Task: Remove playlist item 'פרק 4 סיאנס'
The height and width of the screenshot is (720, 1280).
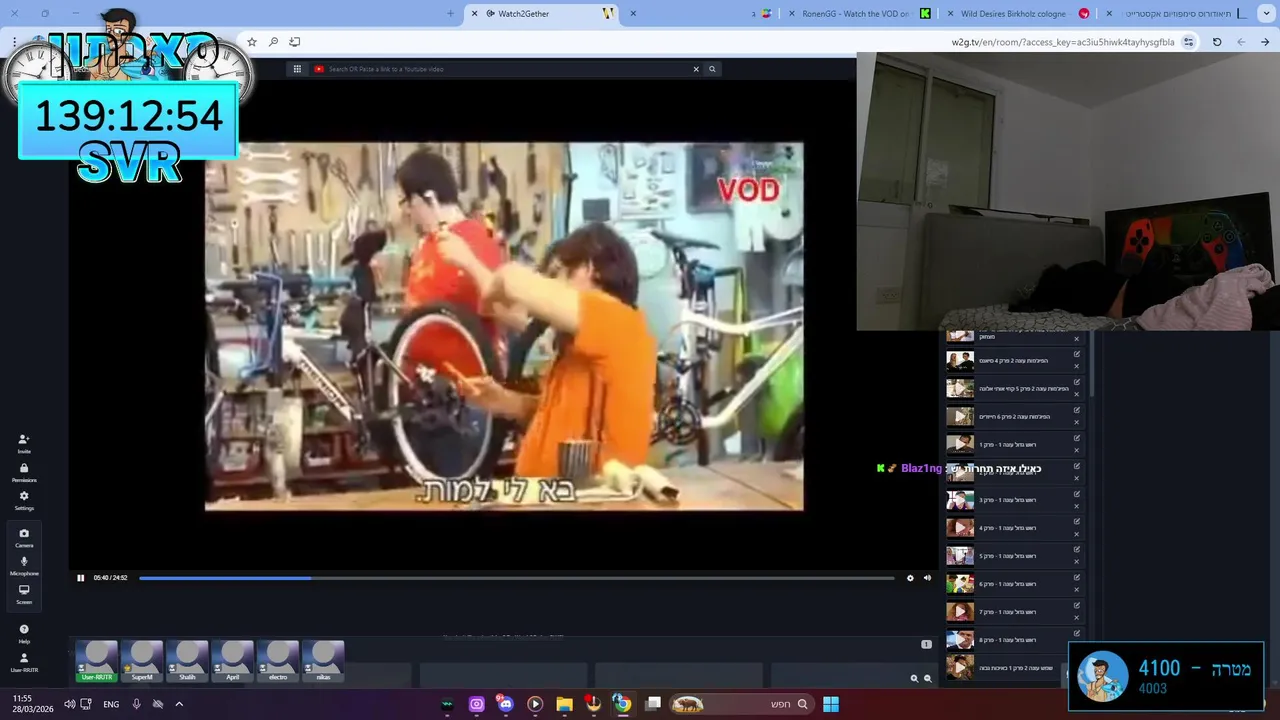Action: point(1077,366)
